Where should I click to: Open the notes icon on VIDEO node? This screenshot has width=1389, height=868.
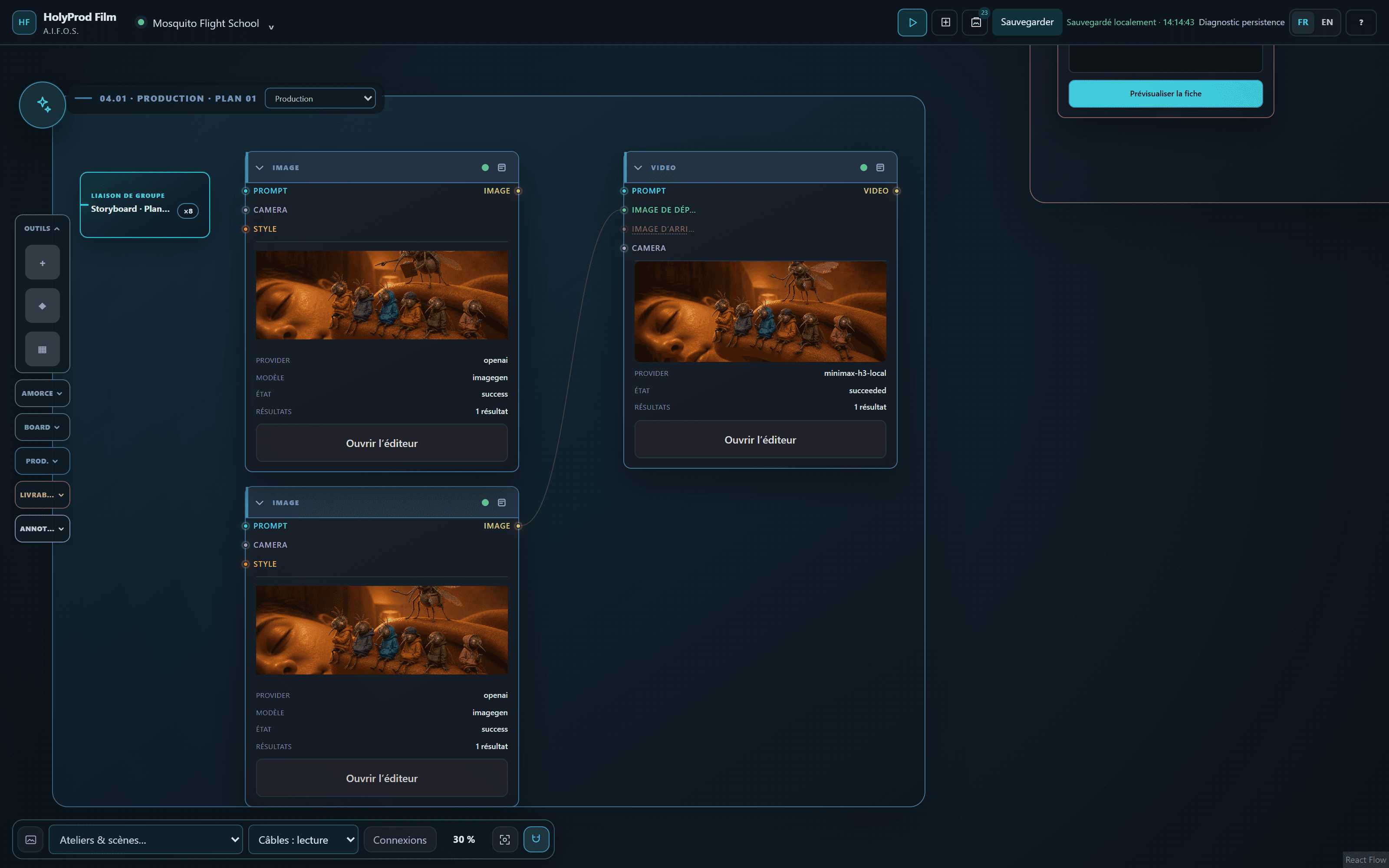coord(880,168)
